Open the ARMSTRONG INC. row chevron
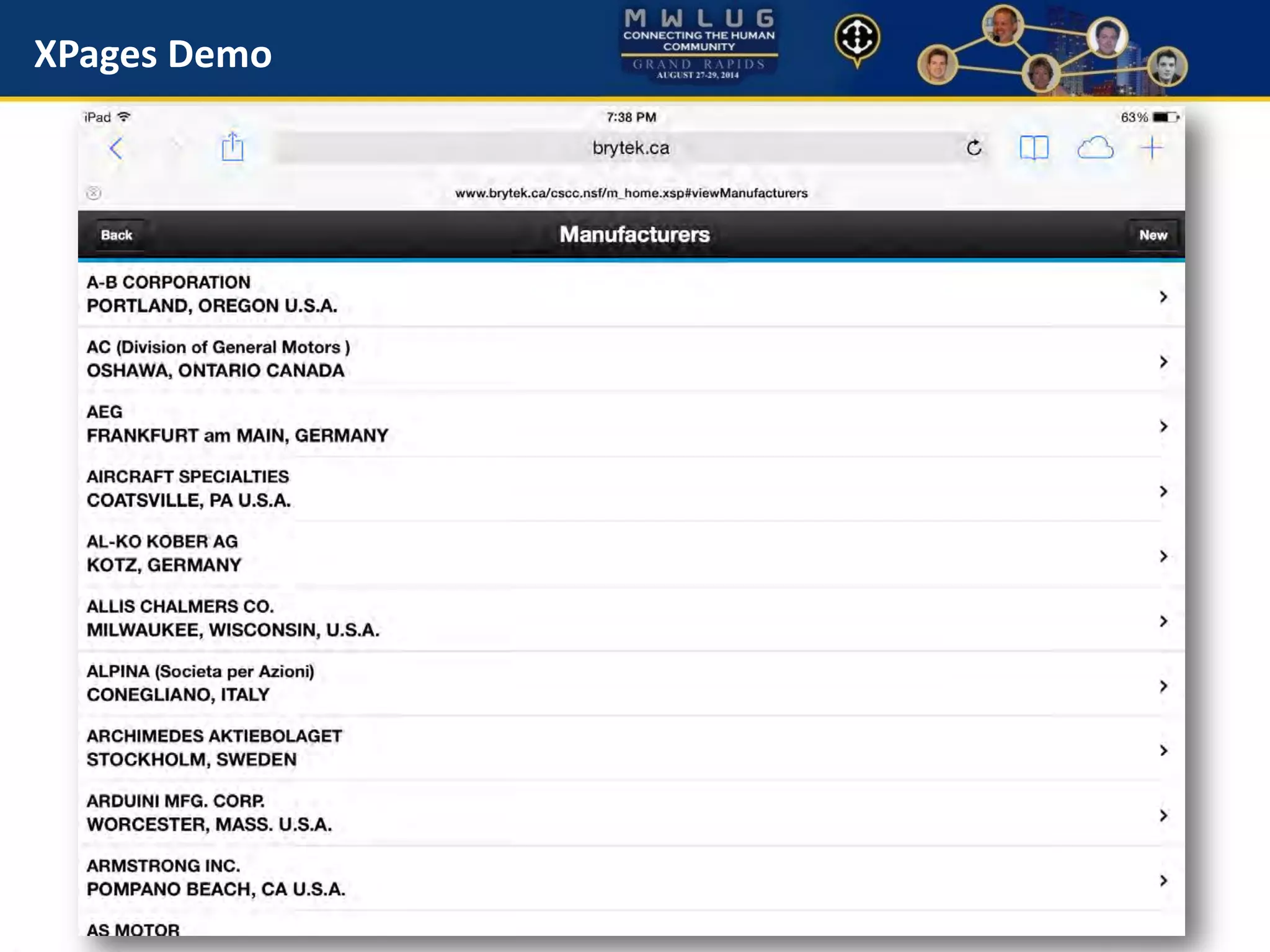Screen dimensions: 1270x952 [x=1163, y=881]
